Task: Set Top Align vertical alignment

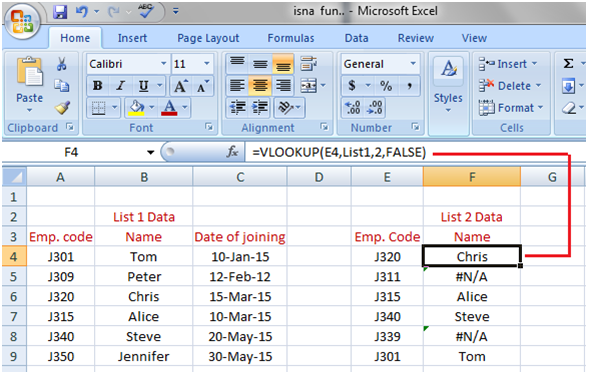Action: click(237, 63)
